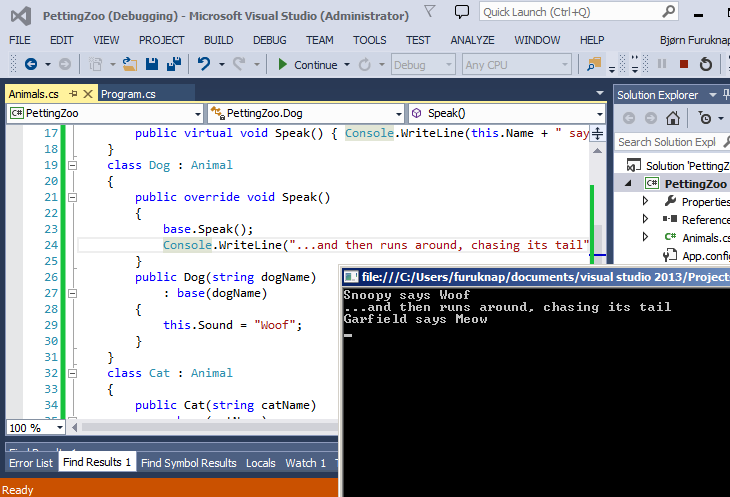This screenshot has width=730, height=497.
Task: Click the editor split window handle
Action: coord(597,134)
